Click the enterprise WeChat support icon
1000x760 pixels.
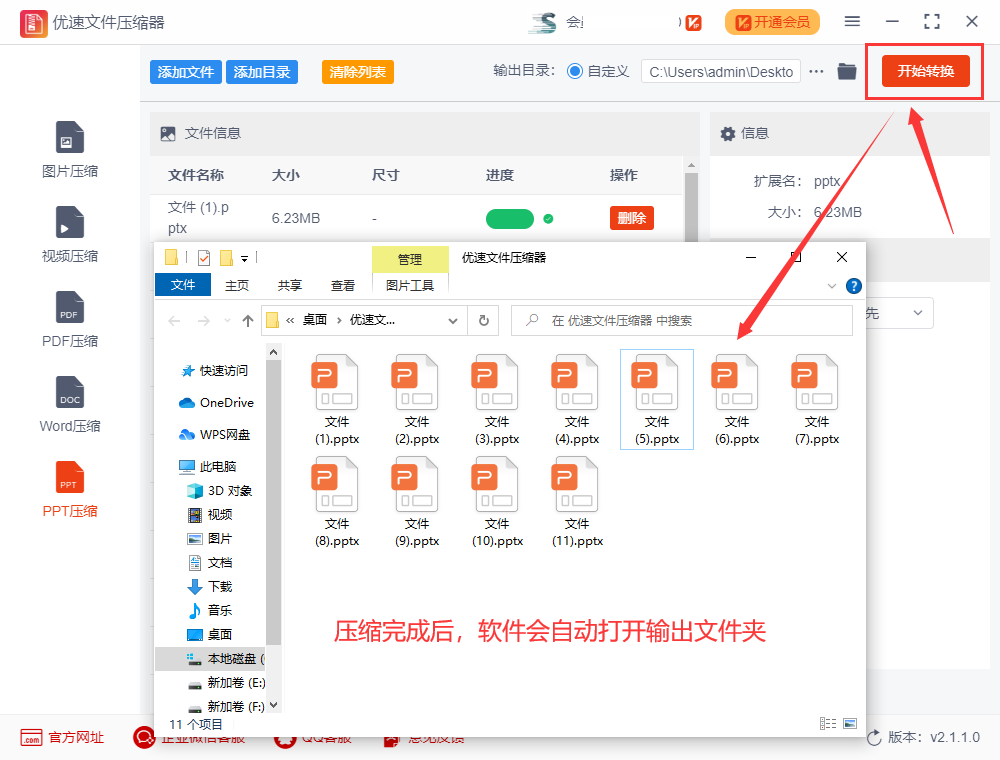coord(144,738)
